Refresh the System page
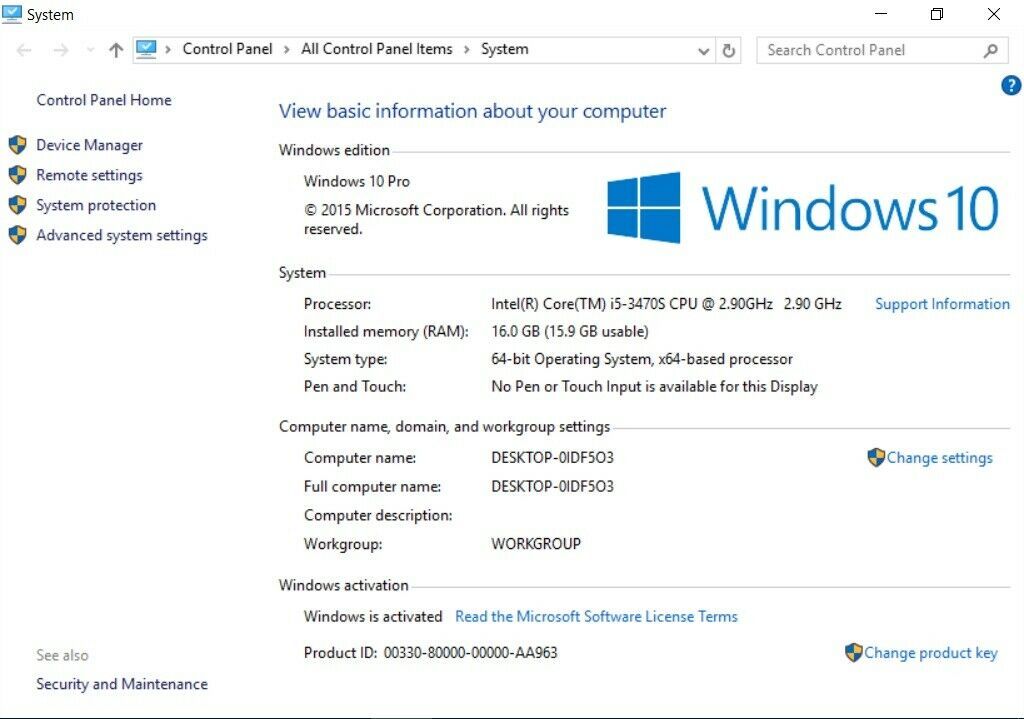 point(729,50)
